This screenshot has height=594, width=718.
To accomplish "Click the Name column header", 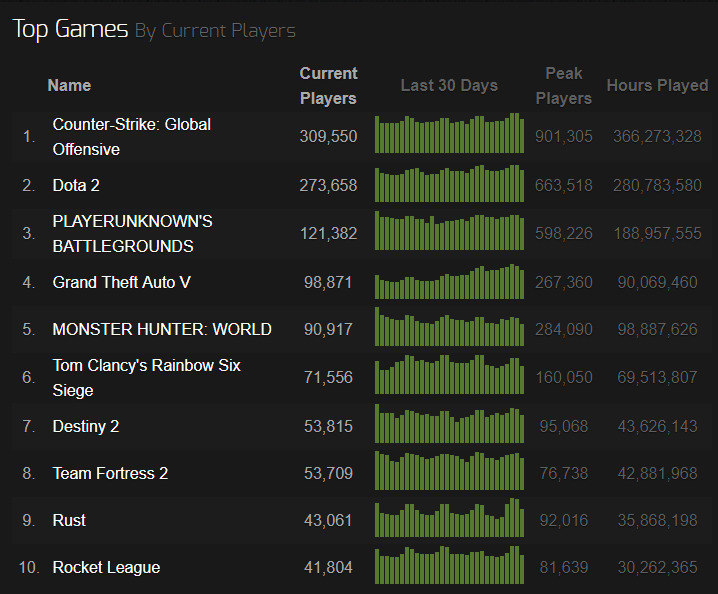I will [x=69, y=86].
